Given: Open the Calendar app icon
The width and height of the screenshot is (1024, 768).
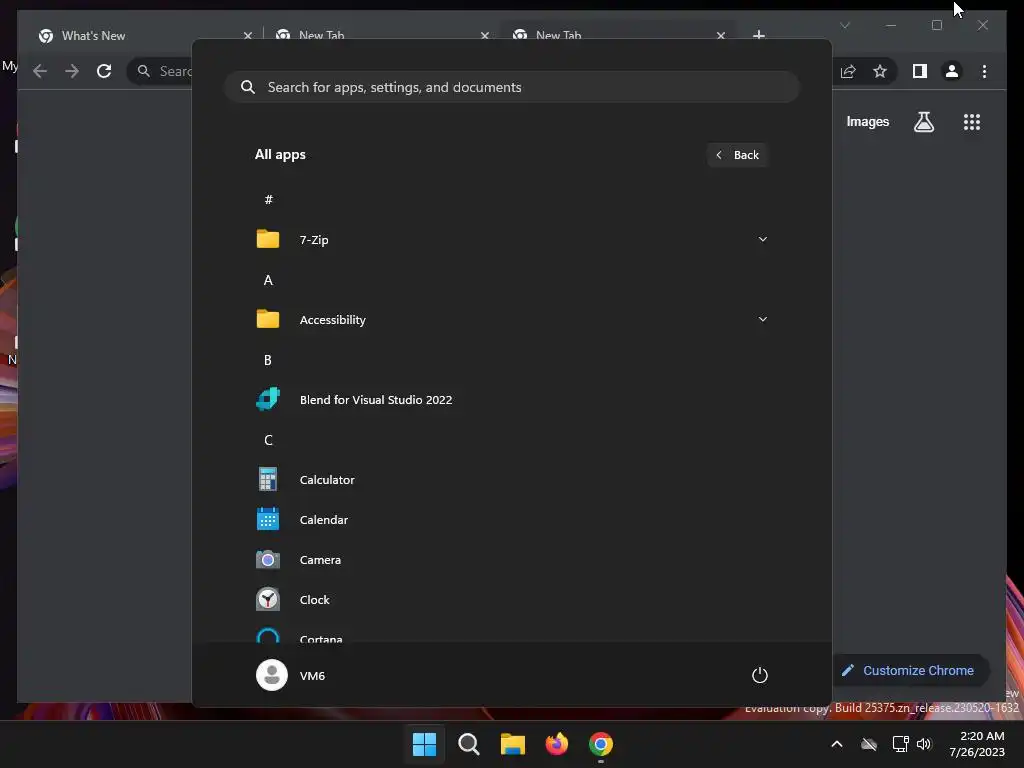Looking at the screenshot, I should click(x=268, y=519).
